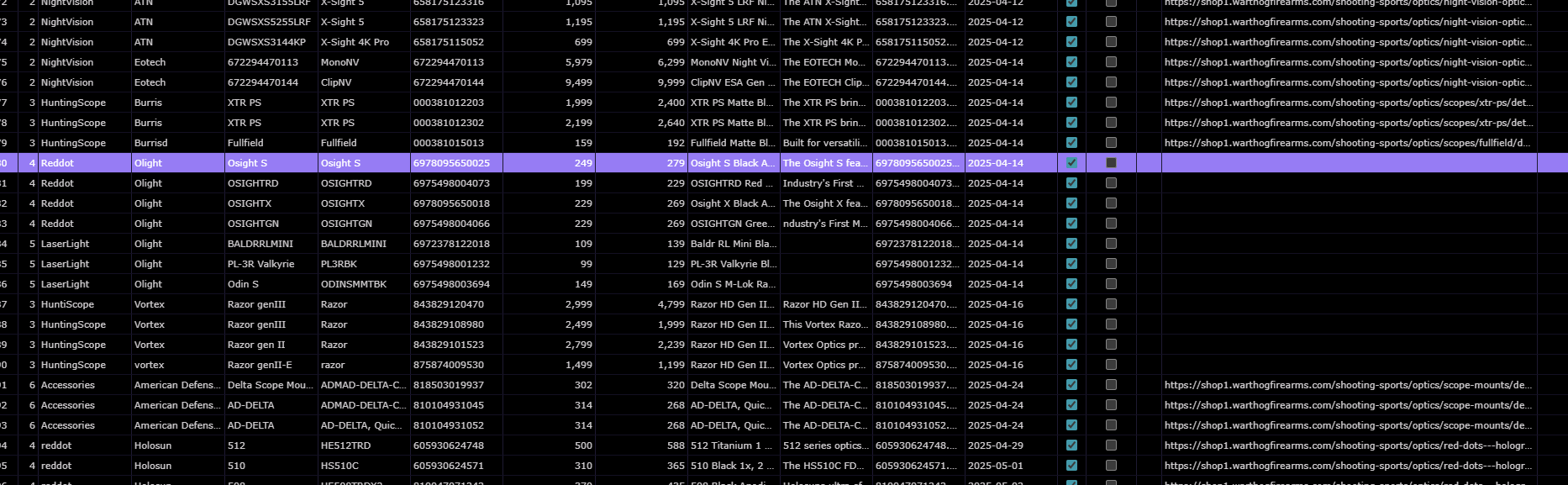Uncheck the checked box in the OSIGHTGN row
Screen dimensions: 1568x485
pos(1071,224)
